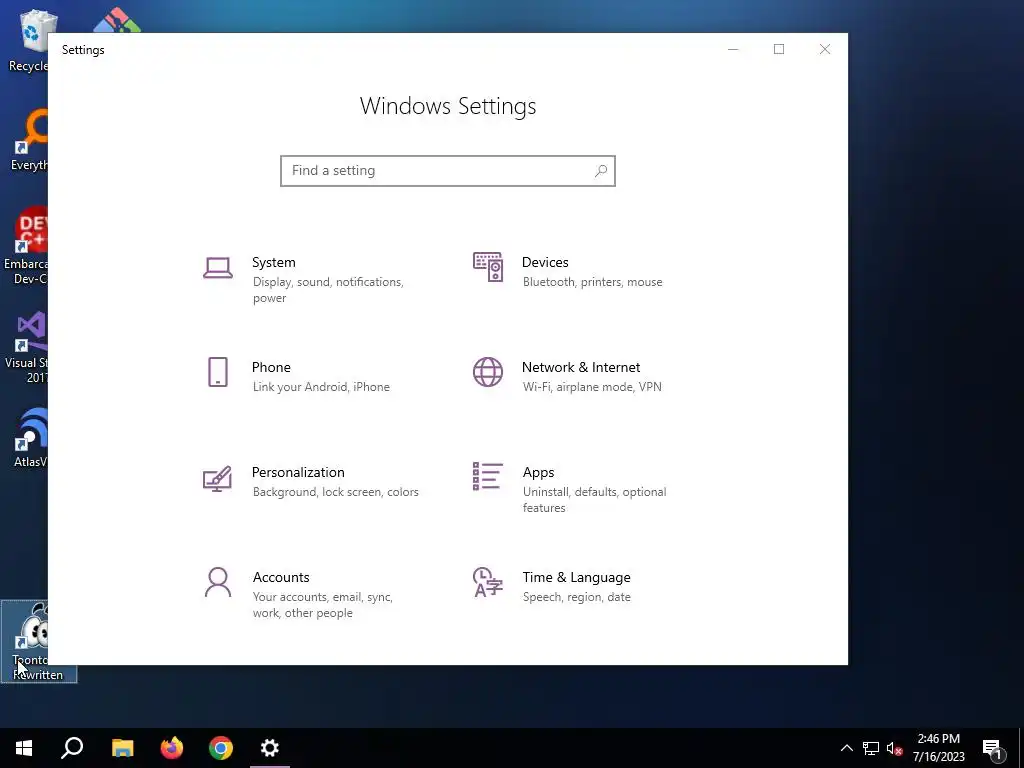Click "Display, sound, notifications, power" description
The height and width of the screenshot is (768, 1024).
click(x=328, y=290)
